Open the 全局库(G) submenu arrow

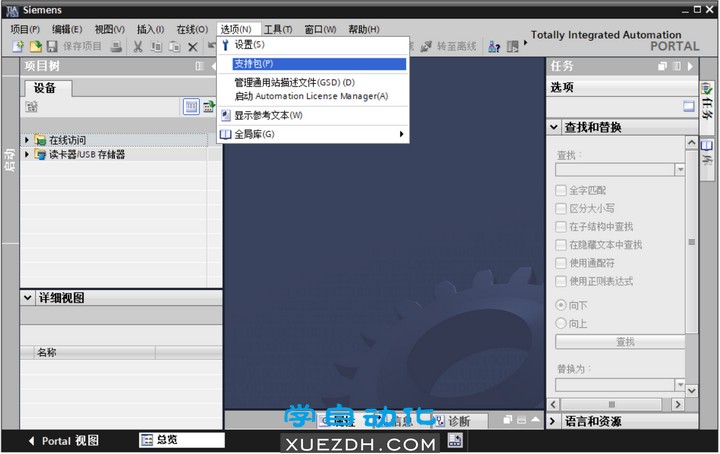tap(401, 134)
